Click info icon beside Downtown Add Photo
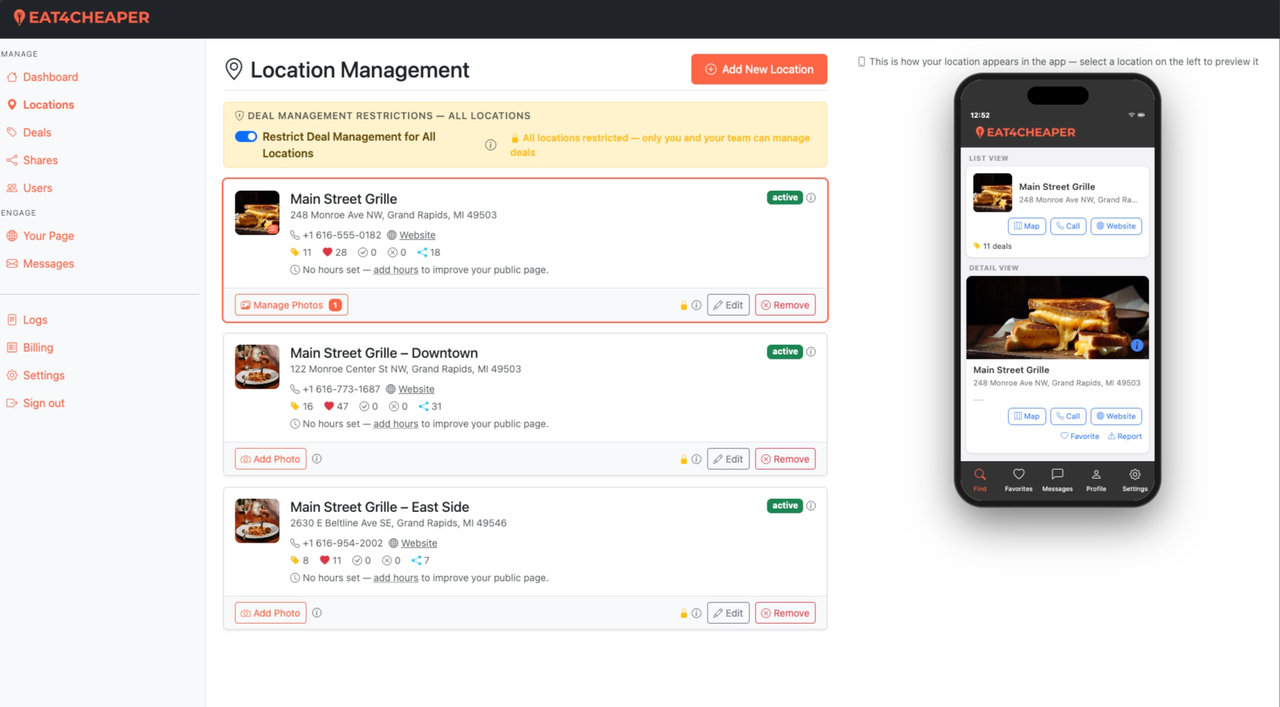This screenshot has width=1280, height=707. (x=317, y=459)
